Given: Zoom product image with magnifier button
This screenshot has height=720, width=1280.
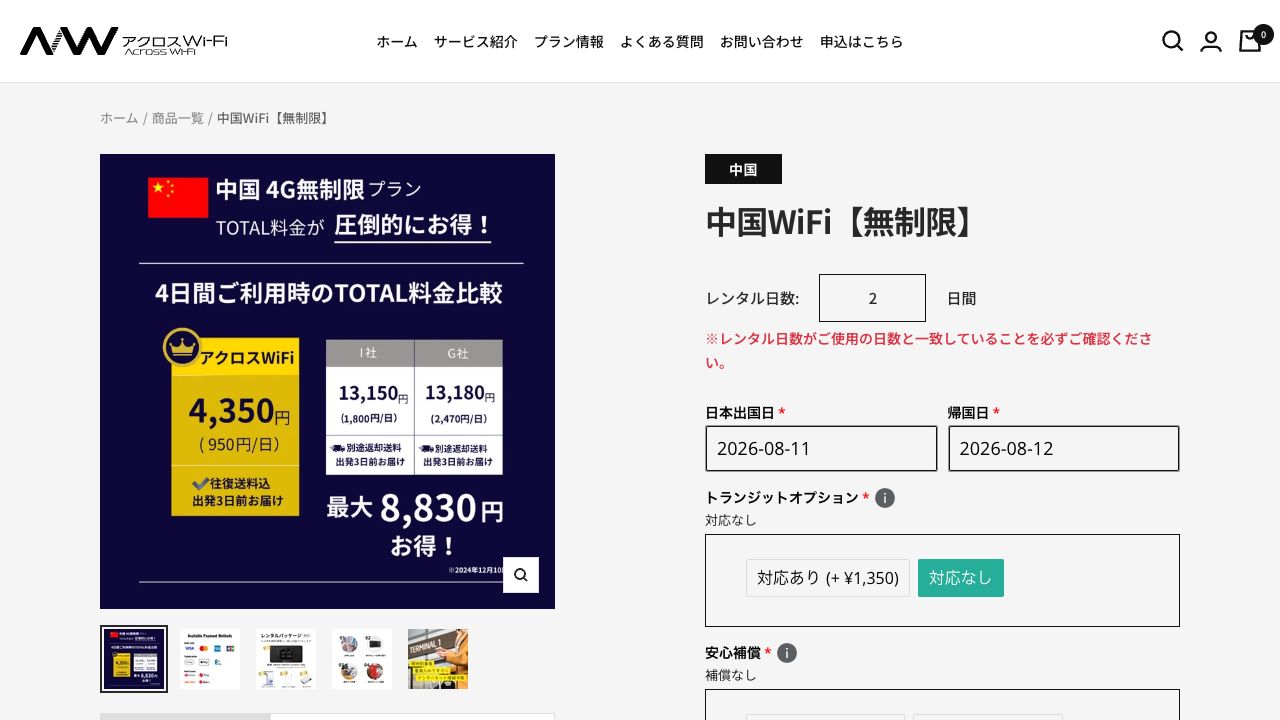Looking at the screenshot, I should coord(521,575).
